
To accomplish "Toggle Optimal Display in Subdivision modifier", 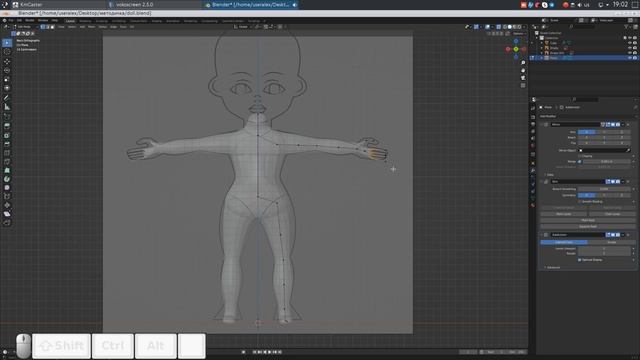I will tap(580, 260).
